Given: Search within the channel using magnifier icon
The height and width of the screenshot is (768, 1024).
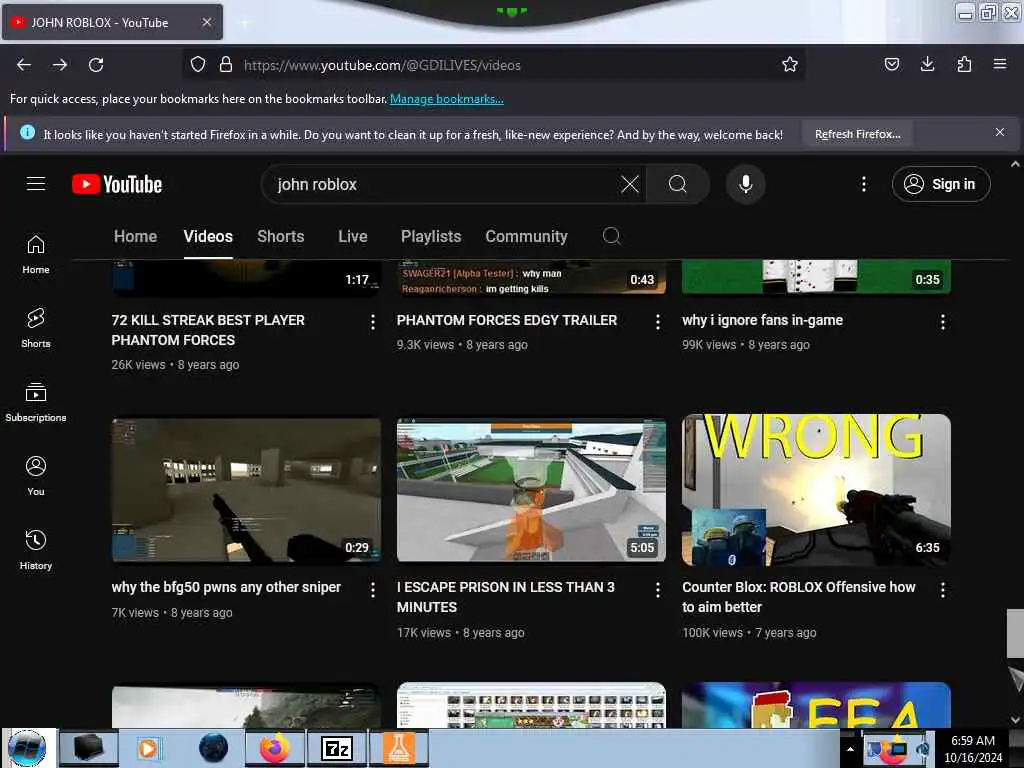Looking at the screenshot, I should point(611,236).
